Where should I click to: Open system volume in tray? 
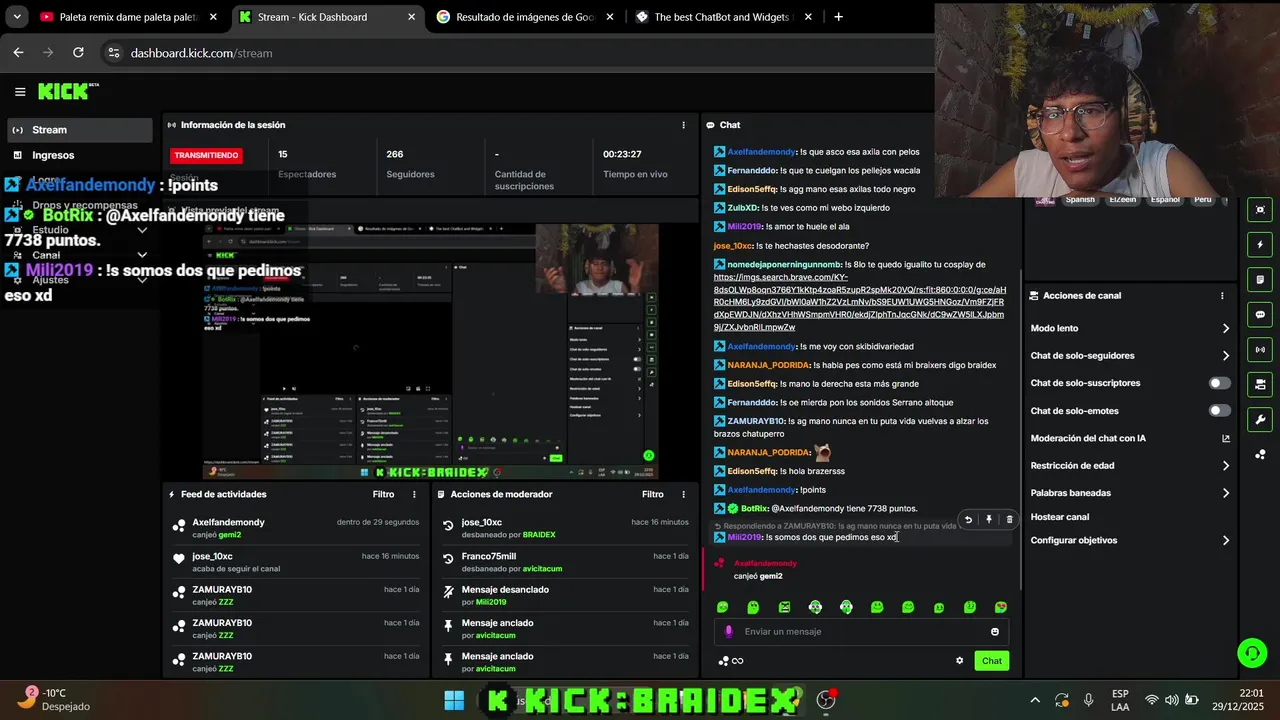[1171, 700]
